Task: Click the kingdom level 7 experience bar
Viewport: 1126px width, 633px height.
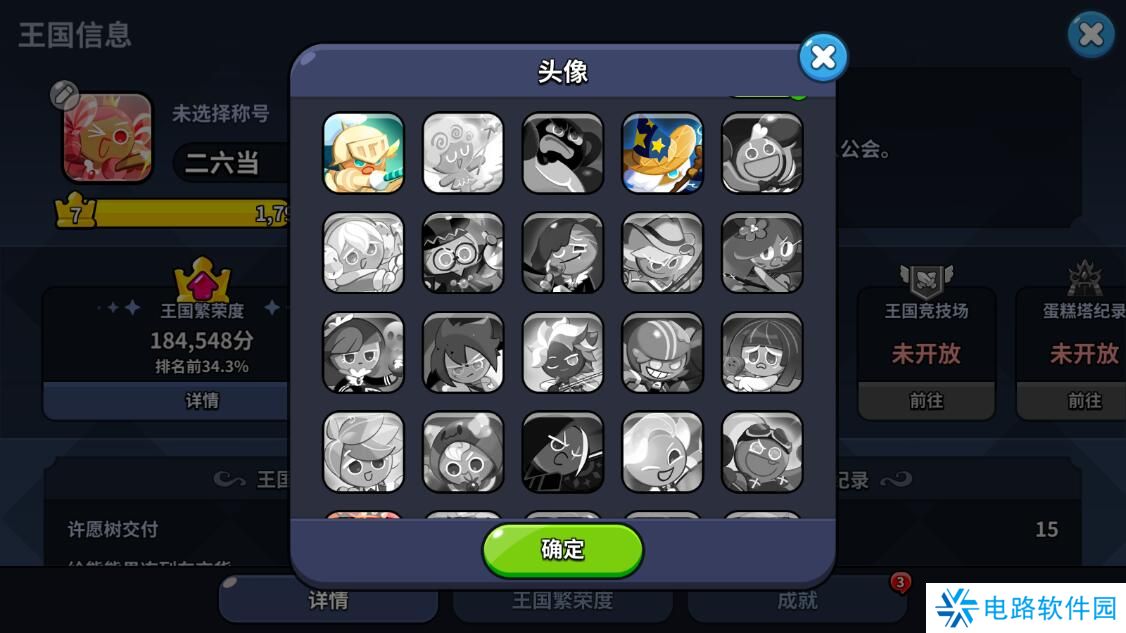Action: 174,213
